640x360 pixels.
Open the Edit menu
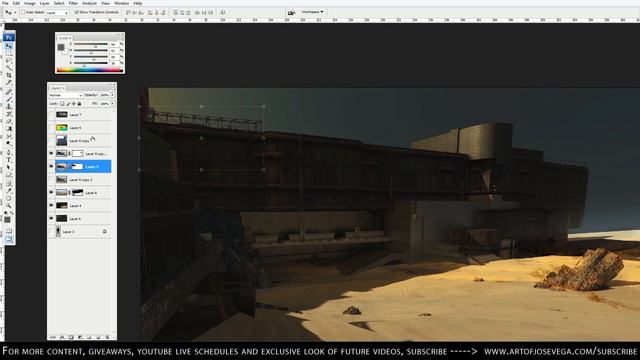click(16, 3)
